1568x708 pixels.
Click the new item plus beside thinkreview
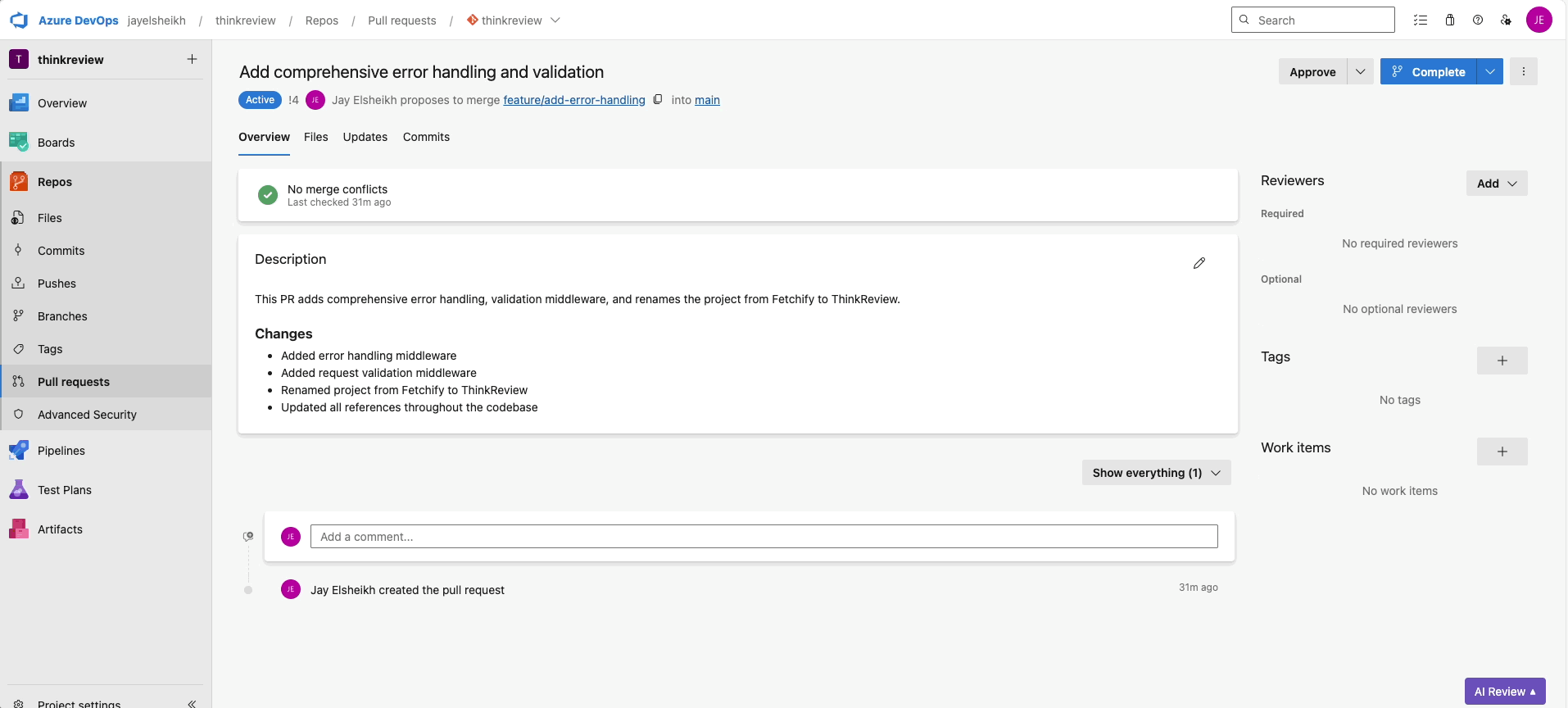coord(192,59)
